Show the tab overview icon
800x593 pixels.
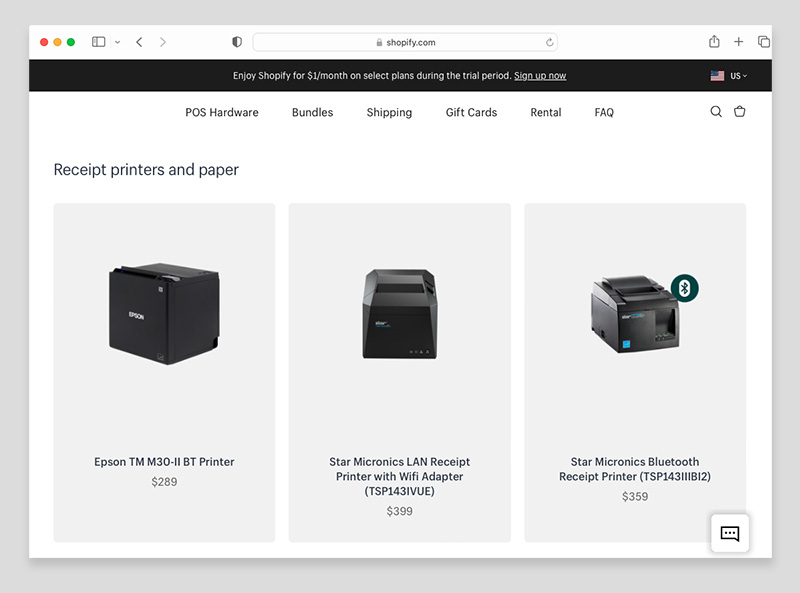pos(764,42)
